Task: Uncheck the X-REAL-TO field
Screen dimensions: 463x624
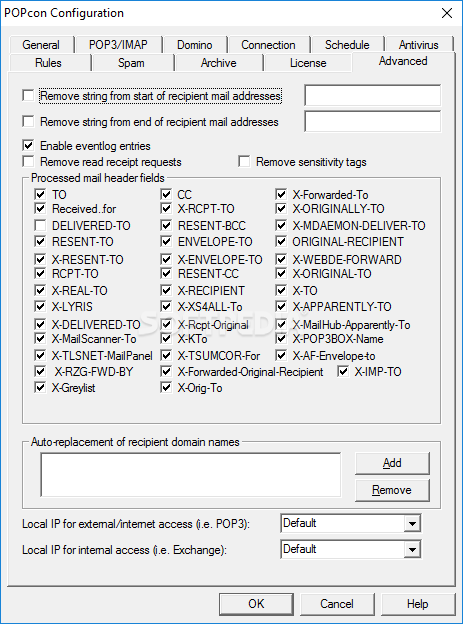Action: click(x=40, y=291)
